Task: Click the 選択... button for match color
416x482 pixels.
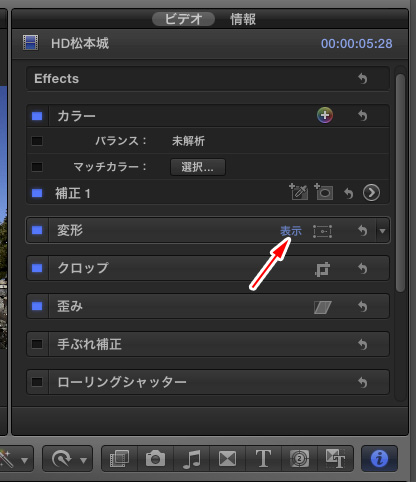Action: [x=198, y=167]
